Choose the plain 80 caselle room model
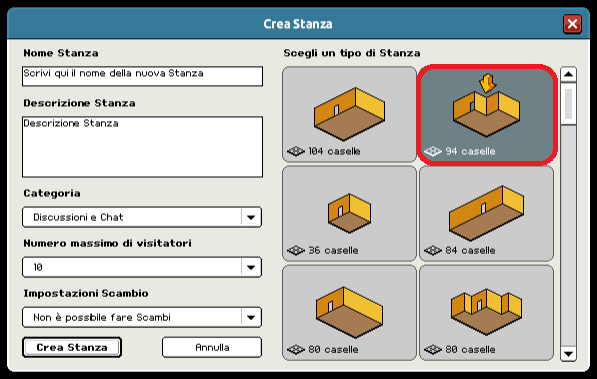 [349, 313]
